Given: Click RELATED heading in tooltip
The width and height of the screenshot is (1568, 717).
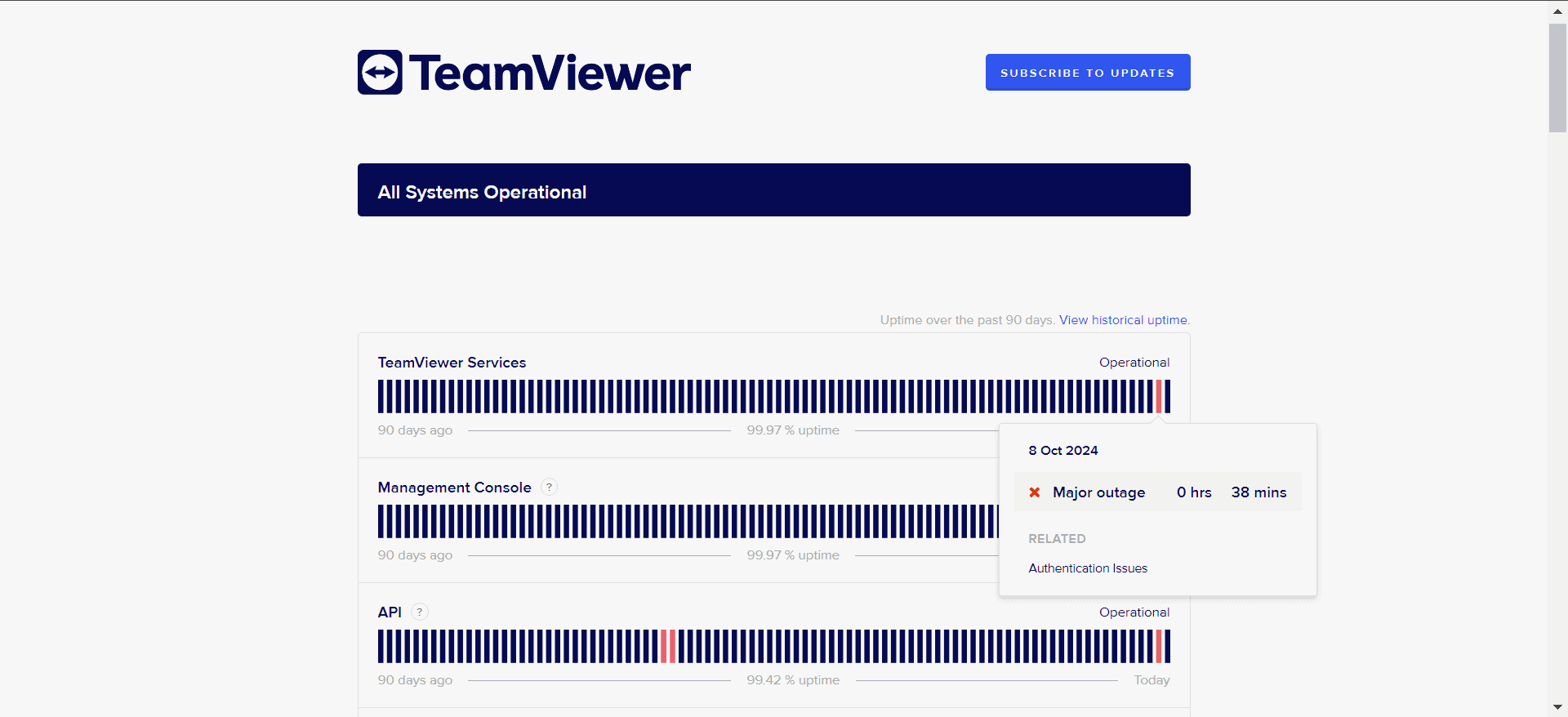Looking at the screenshot, I should [x=1057, y=539].
